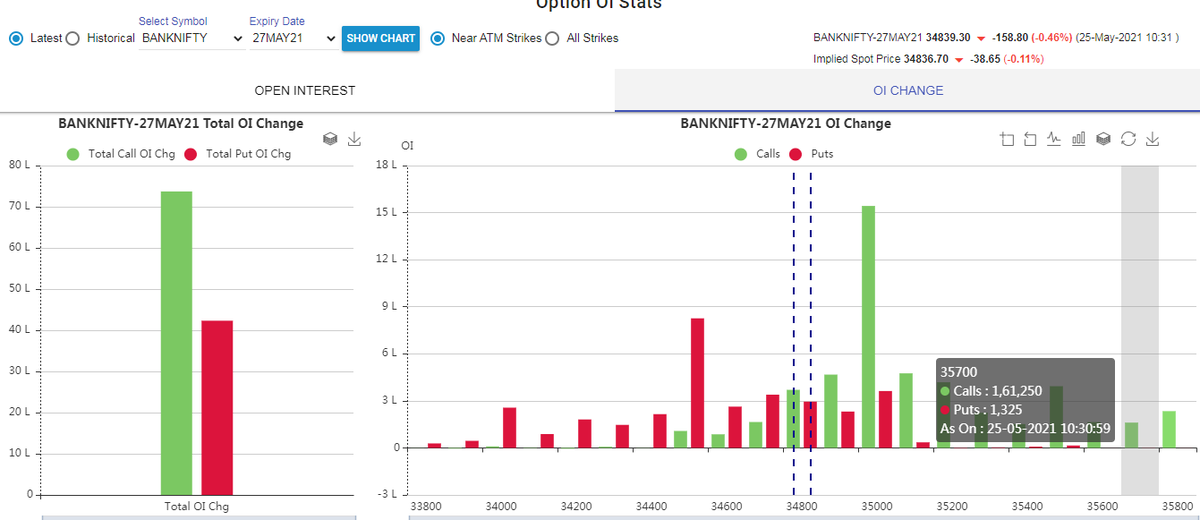Switch to the OPEN INTEREST tab
1200x520 pixels.
(305, 90)
